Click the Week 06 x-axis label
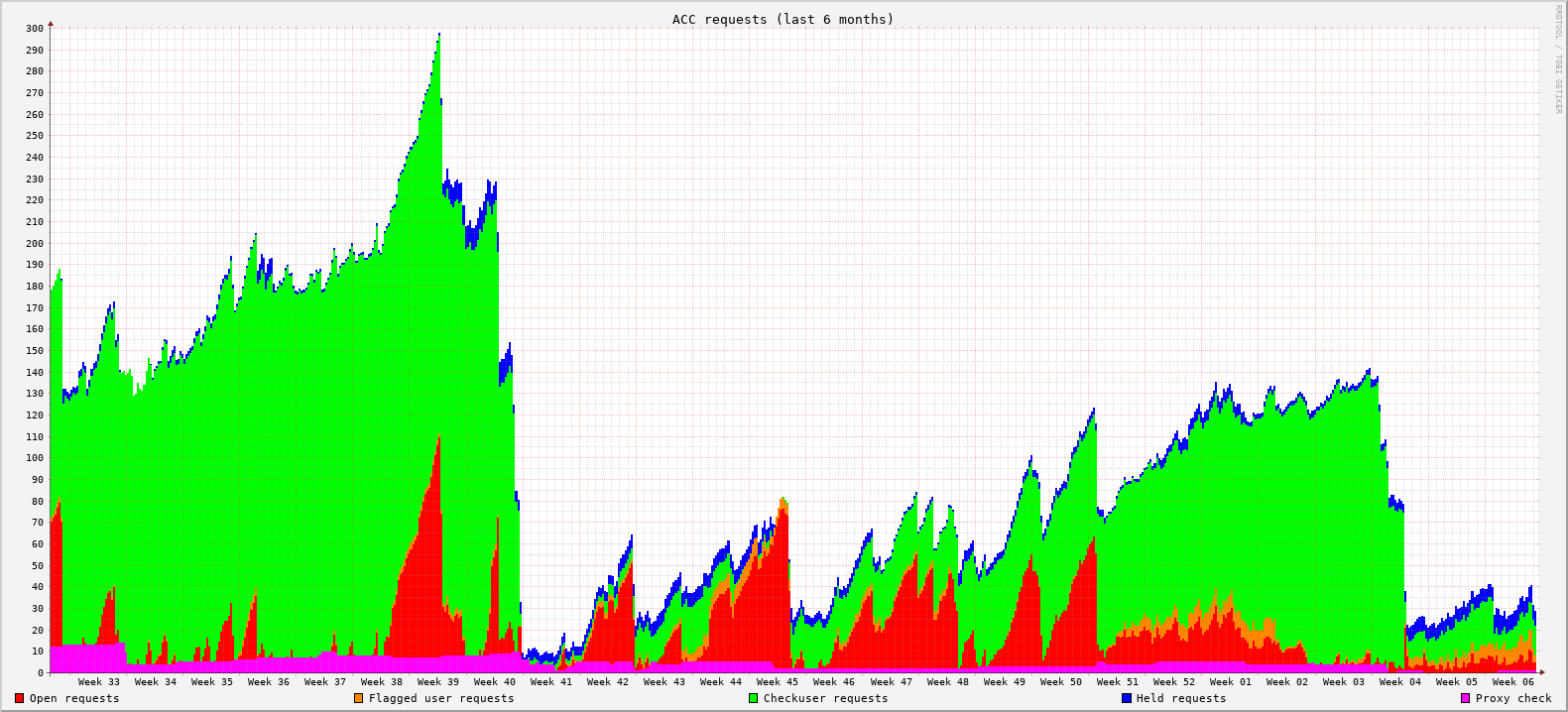The image size is (1568, 712). click(x=1512, y=681)
